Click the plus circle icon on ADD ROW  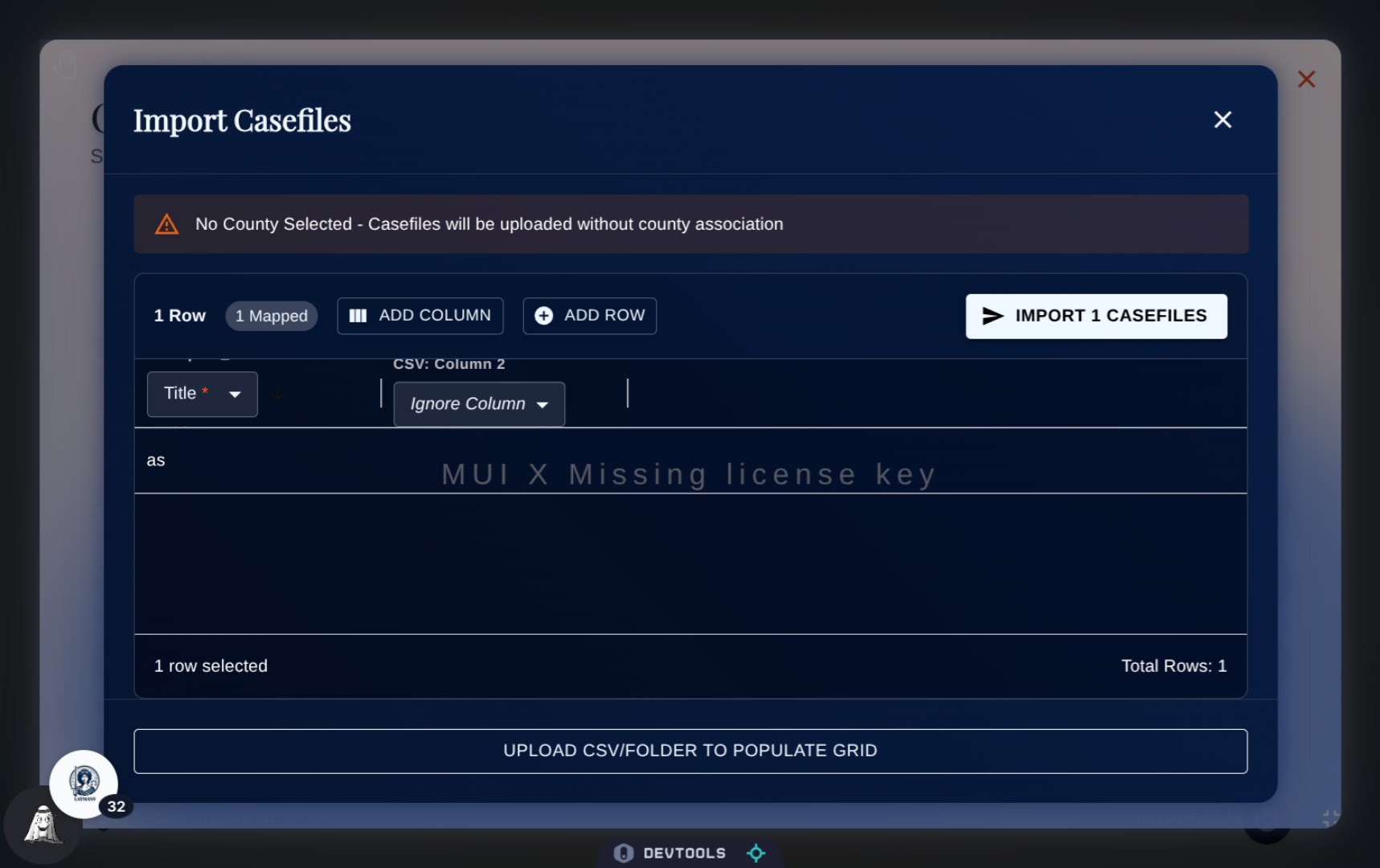[x=543, y=315]
